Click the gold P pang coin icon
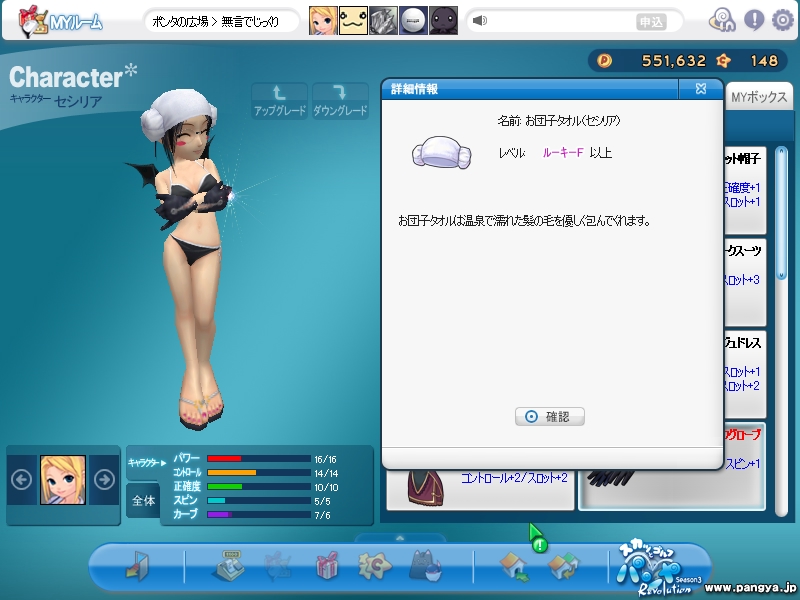The height and width of the screenshot is (600, 800). pos(604,61)
